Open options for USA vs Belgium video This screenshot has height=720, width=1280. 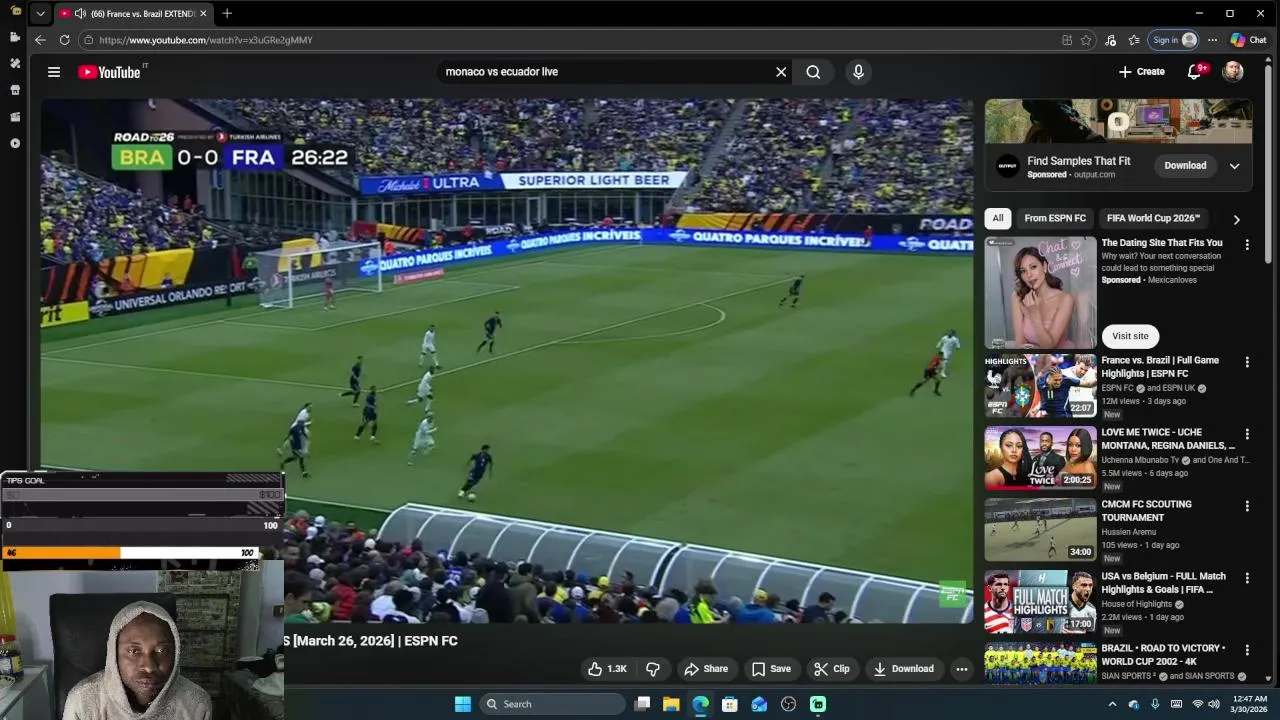1247,578
